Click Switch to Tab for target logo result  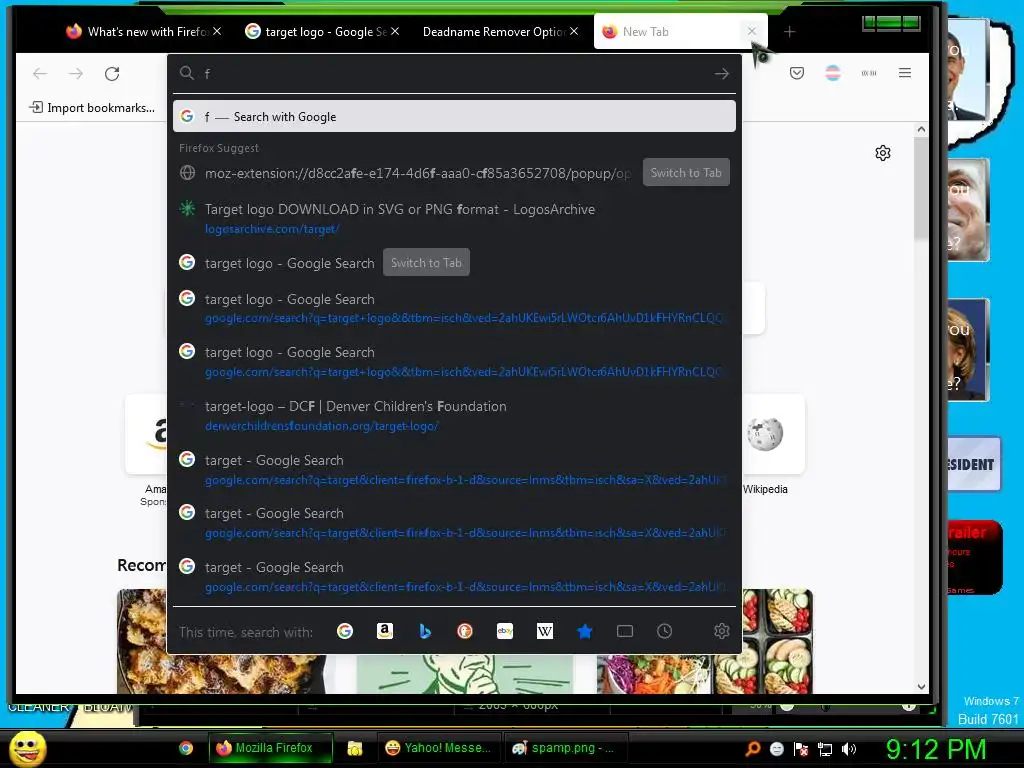(x=426, y=263)
